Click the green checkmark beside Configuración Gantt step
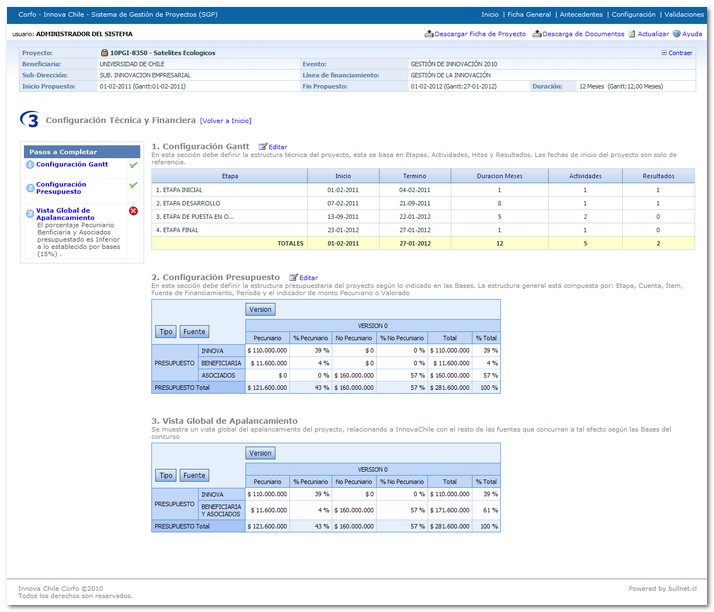Image resolution: width=714 pixels, height=612 pixels. tap(133, 165)
